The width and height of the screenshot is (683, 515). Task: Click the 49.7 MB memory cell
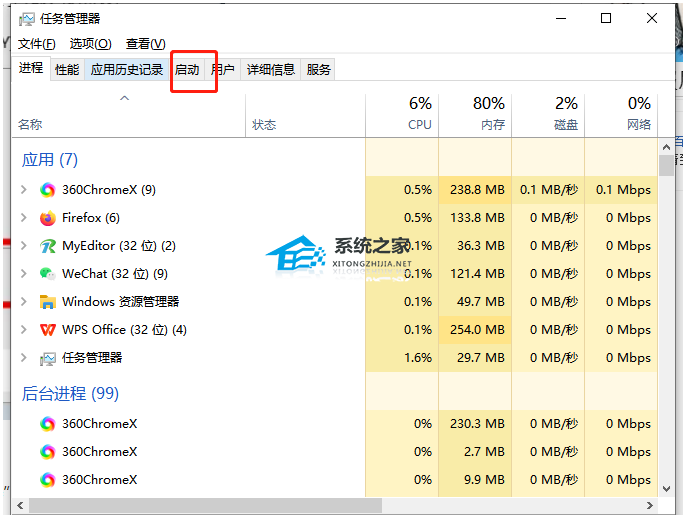pyautogui.click(x=475, y=302)
